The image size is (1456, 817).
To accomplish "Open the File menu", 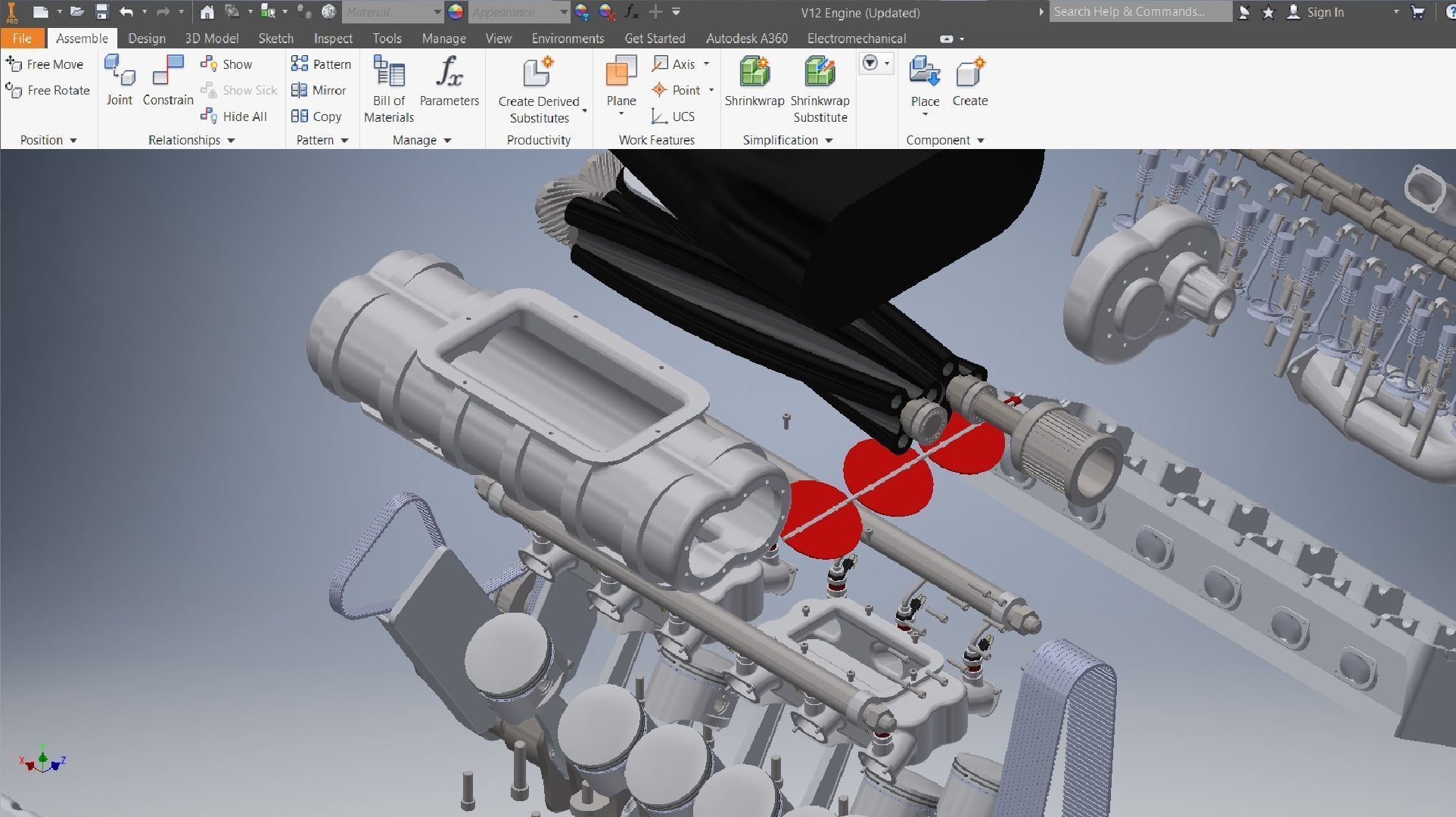I will click(22, 38).
